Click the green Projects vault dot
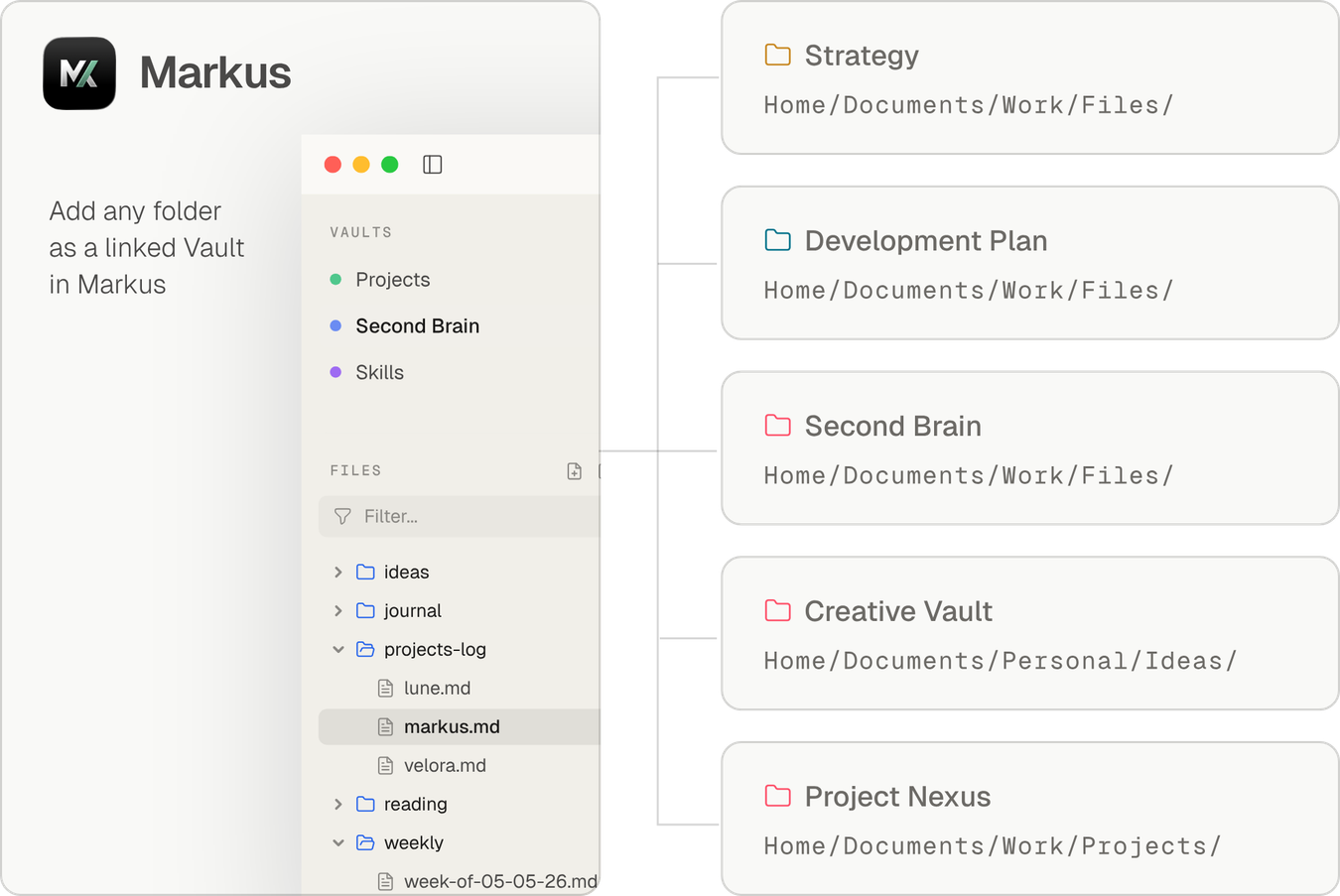 335,280
